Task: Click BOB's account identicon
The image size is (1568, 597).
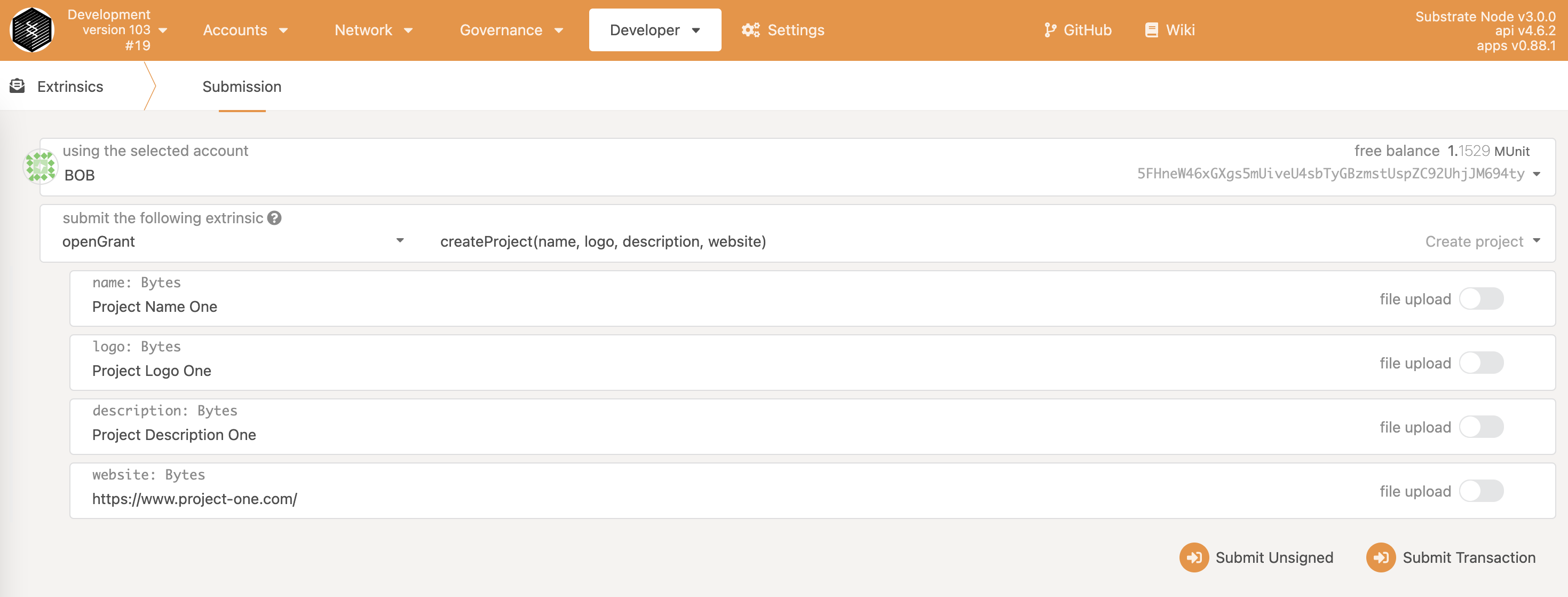Action: 40,166
